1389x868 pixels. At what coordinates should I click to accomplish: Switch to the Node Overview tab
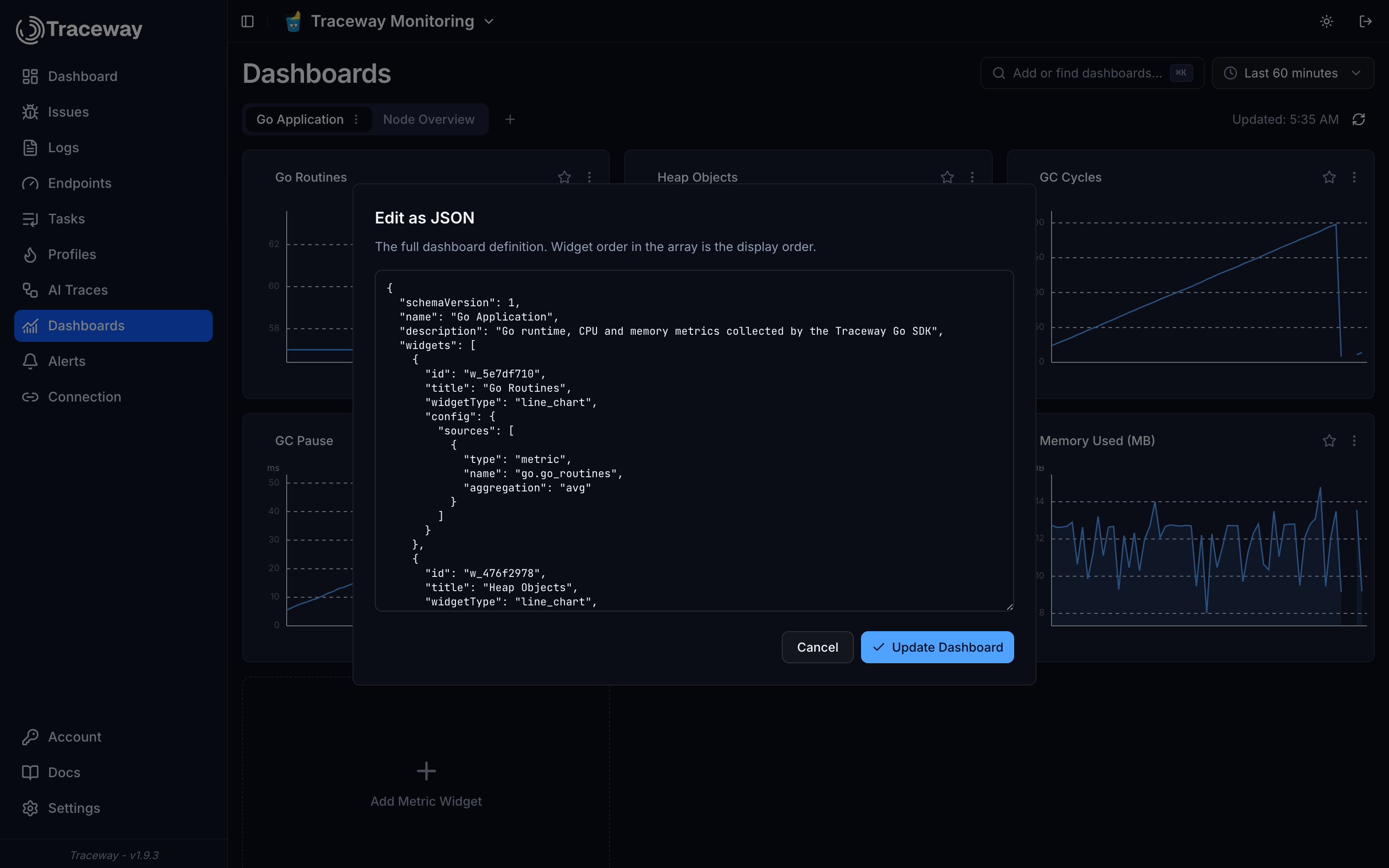coord(429,119)
